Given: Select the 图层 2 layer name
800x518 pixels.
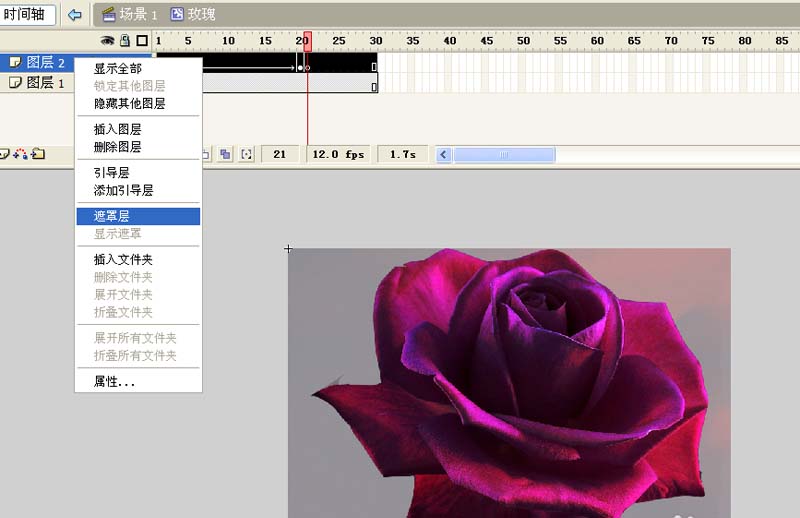Looking at the screenshot, I should point(45,62).
